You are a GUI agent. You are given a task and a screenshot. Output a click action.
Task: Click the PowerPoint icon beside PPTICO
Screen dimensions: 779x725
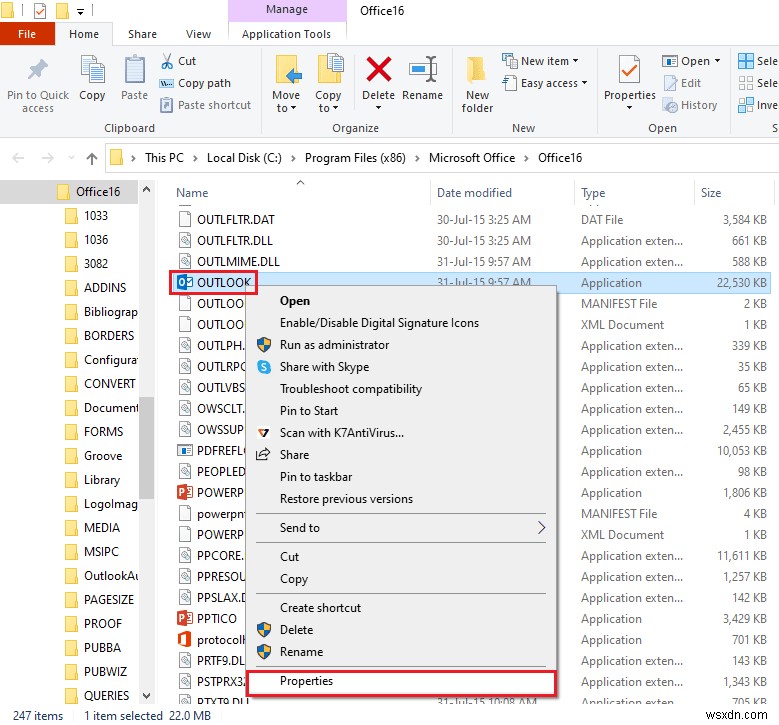tap(185, 619)
